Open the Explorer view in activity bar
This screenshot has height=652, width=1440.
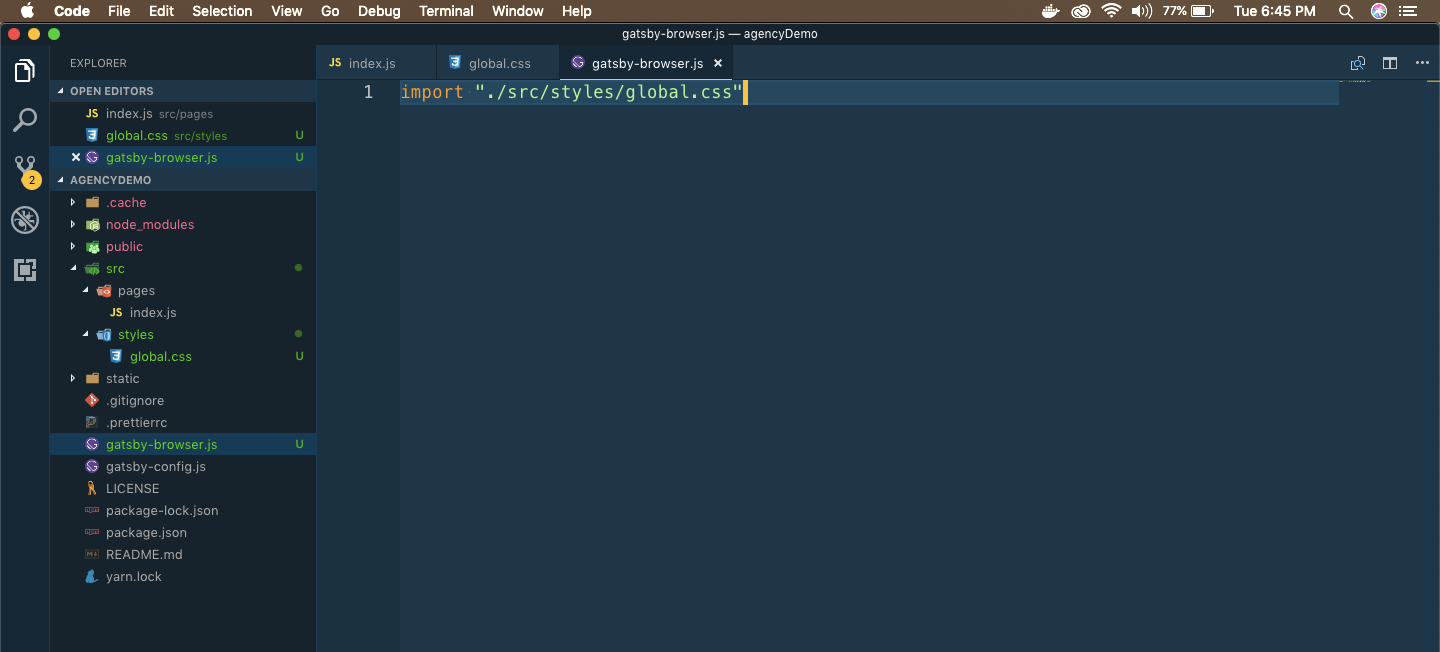(25, 71)
